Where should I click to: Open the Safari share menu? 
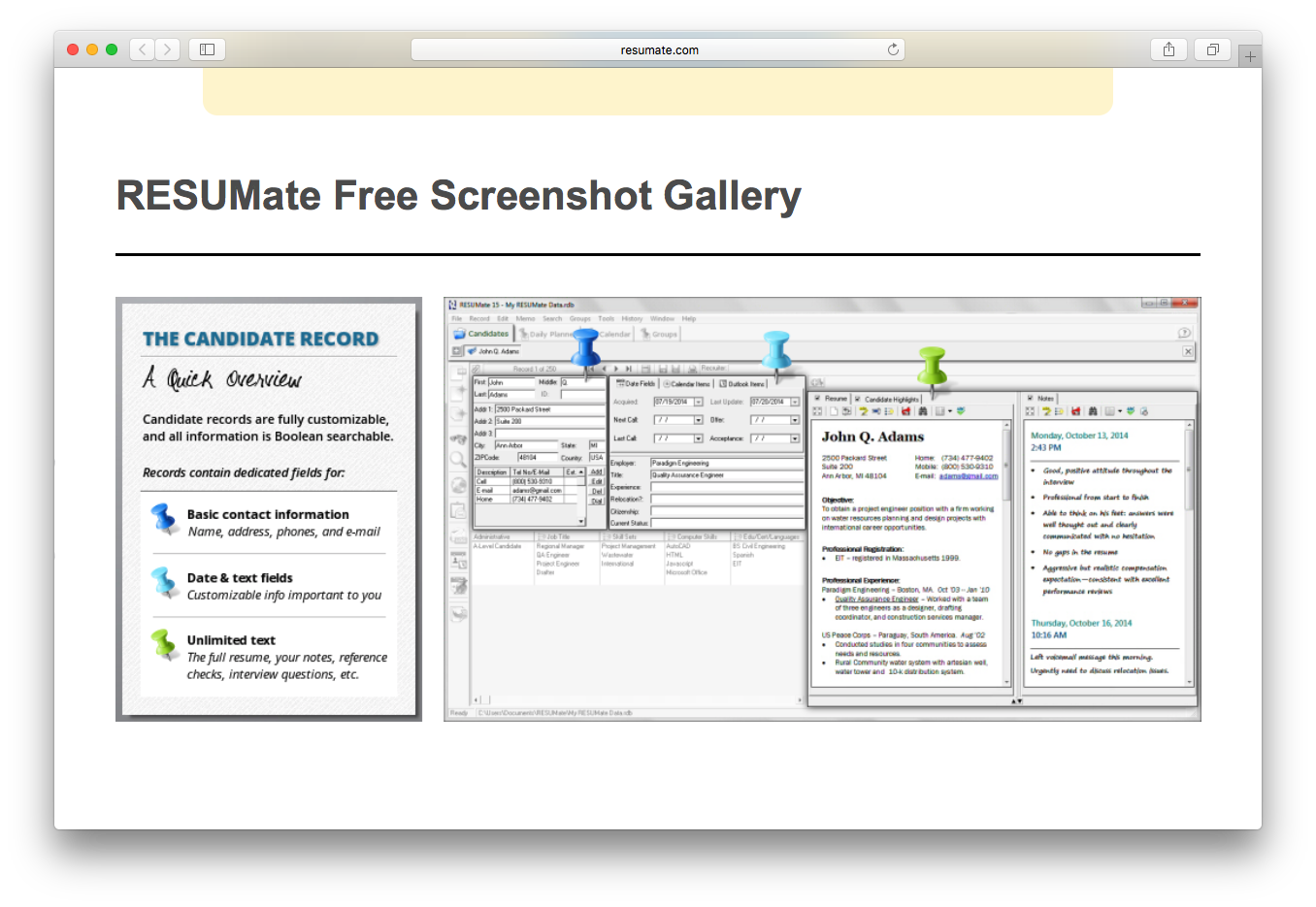click(1168, 49)
